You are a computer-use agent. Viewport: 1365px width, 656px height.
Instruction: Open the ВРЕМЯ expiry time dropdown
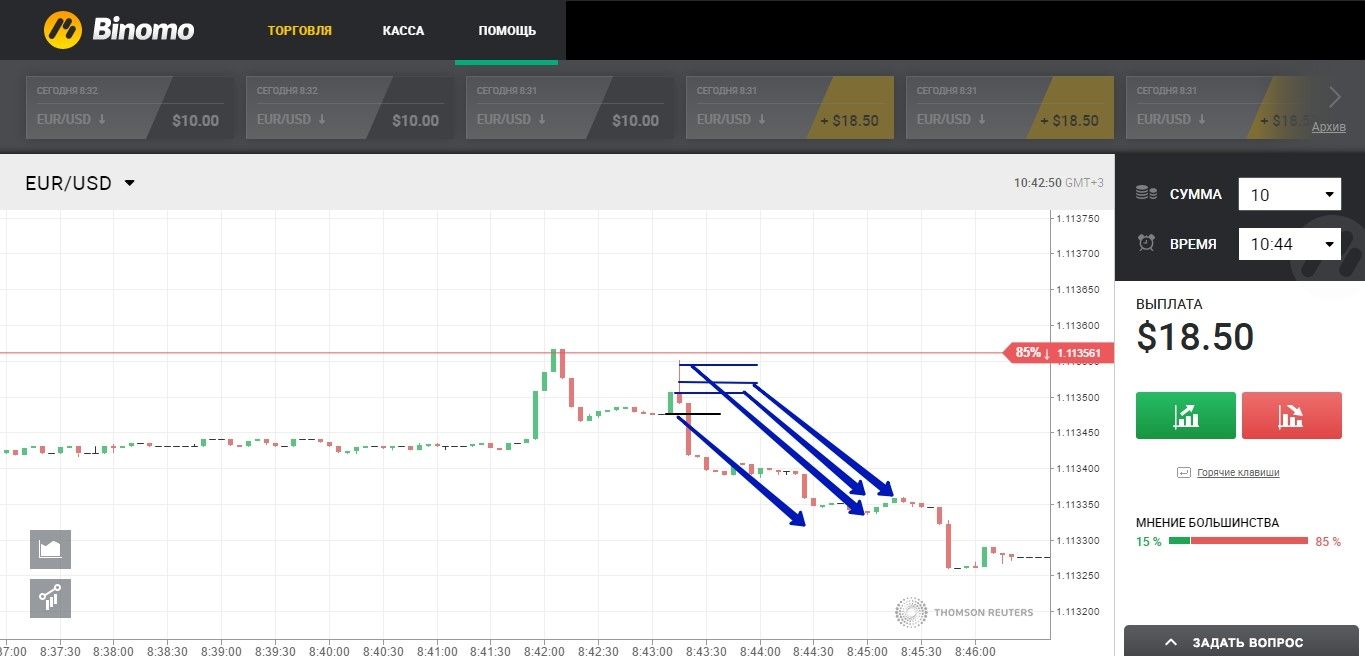(x=1289, y=243)
